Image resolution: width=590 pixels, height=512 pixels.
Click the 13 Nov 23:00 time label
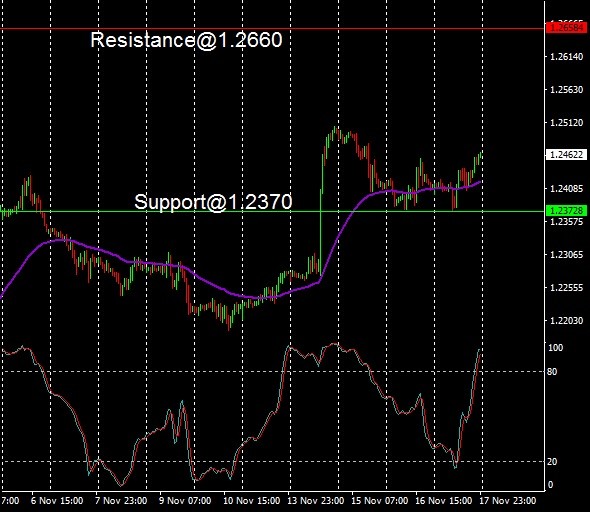click(x=315, y=501)
